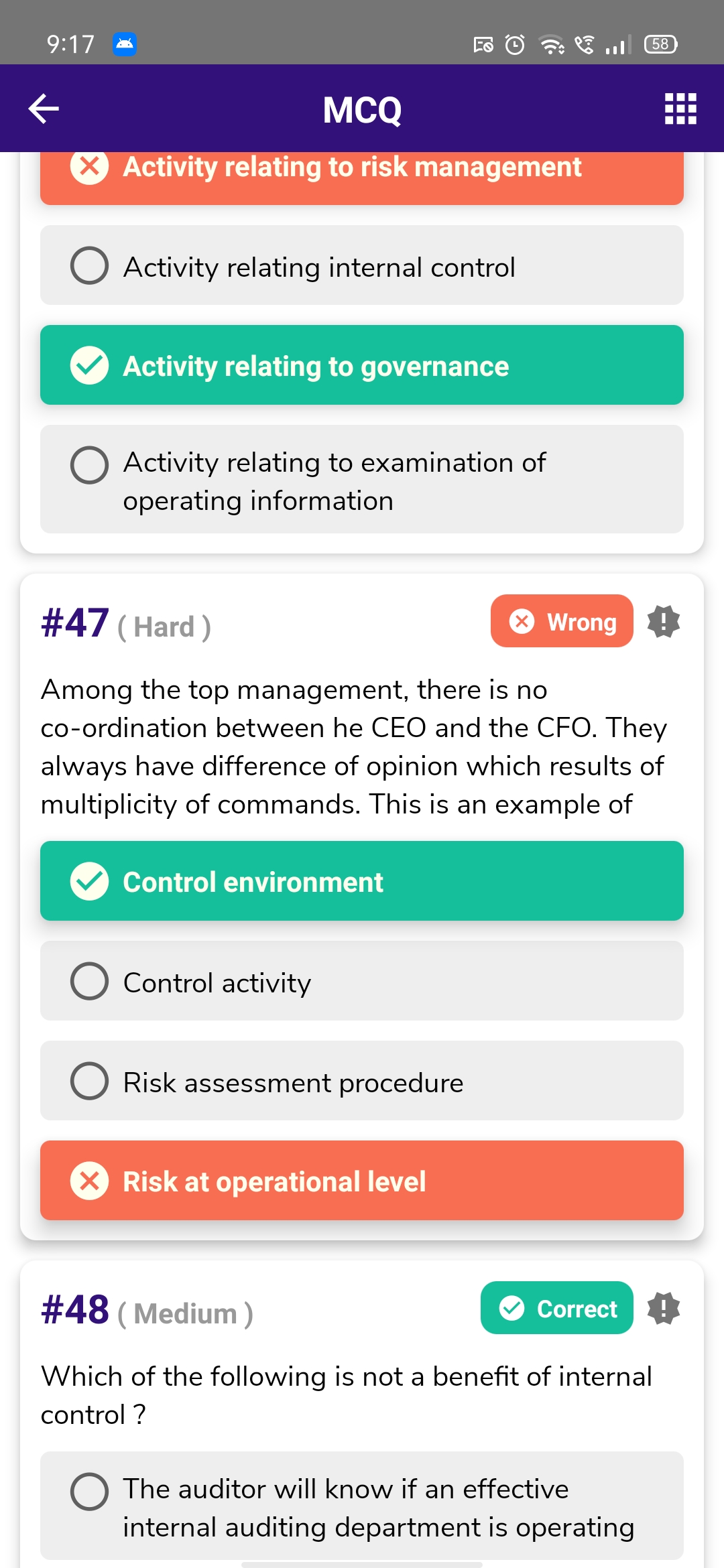This screenshot has width=724, height=1568.
Task: Report question #47 using the badge icon
Action: tap(663, 621)
